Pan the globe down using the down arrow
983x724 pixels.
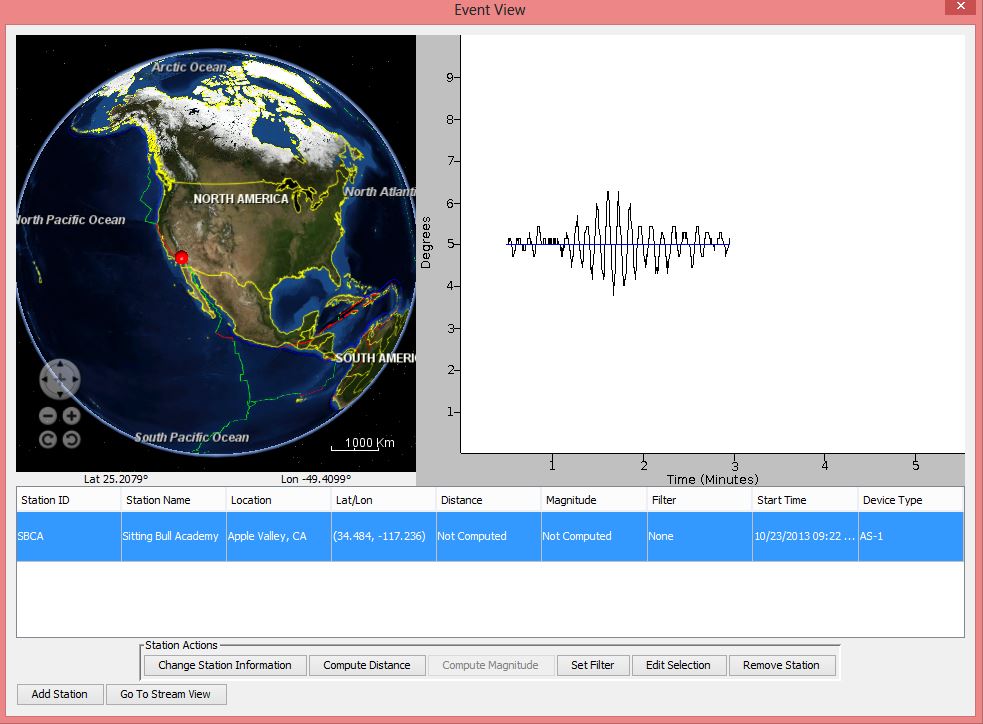point(60,393)
